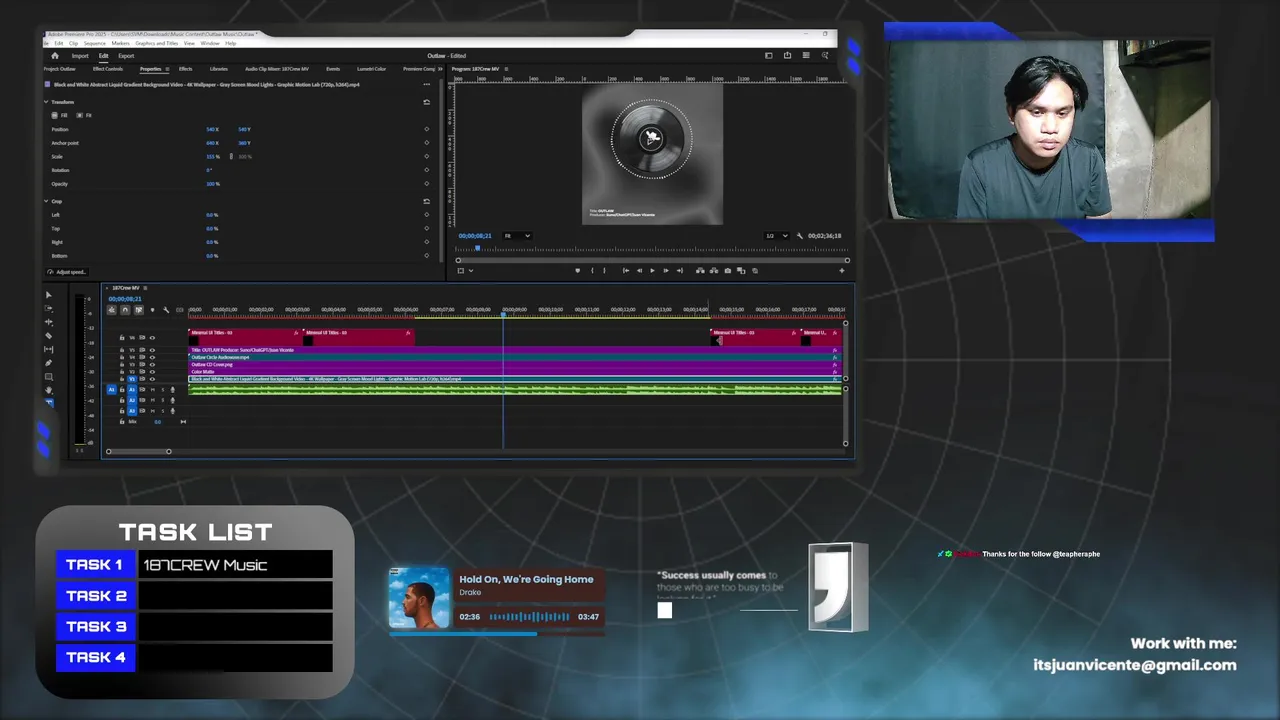Select the Selection tool arrow
Image resolution: width=1280 pixels, height=720 pixels.
[49, 295]
